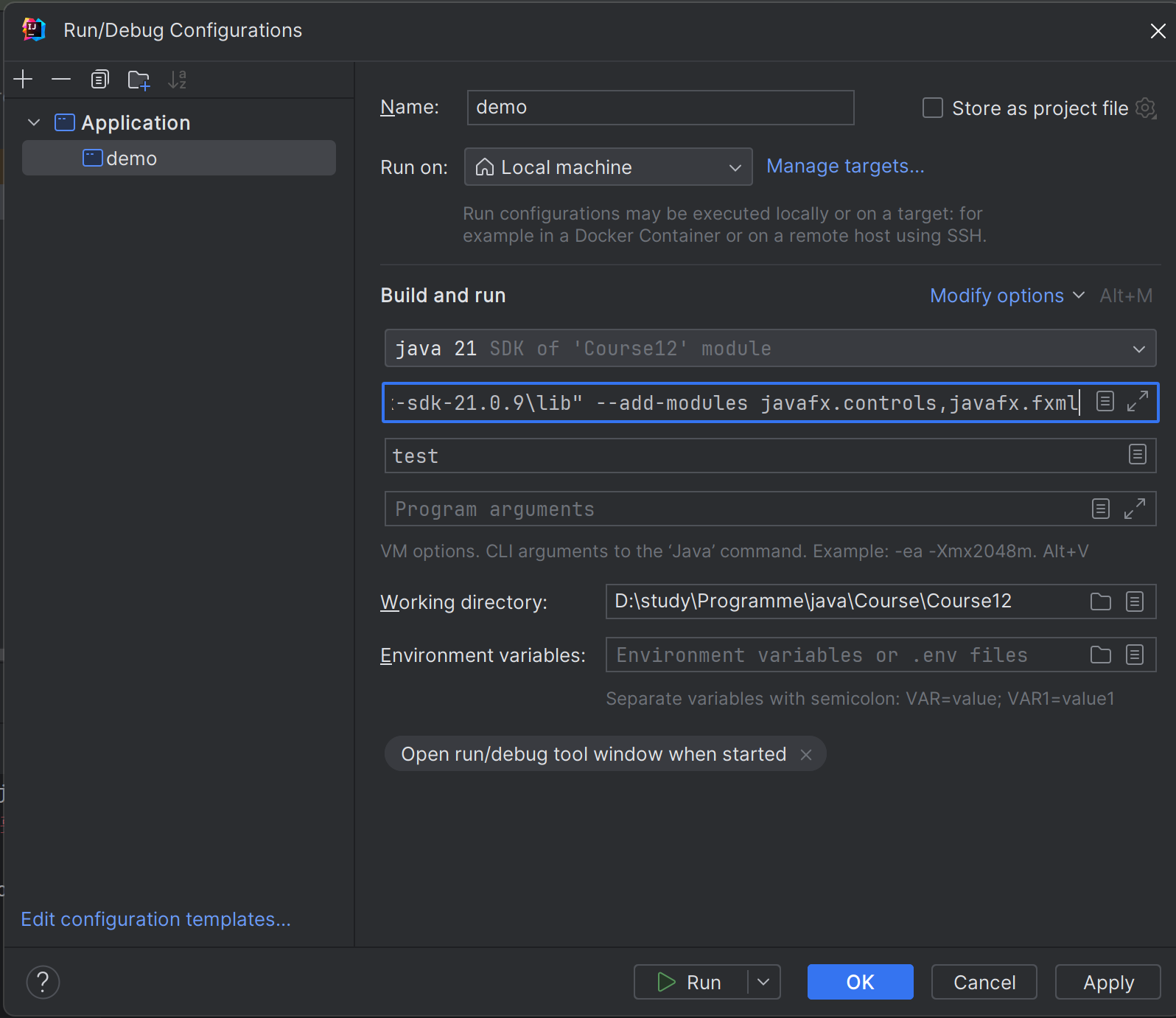Image resolution: width=1176 pixels, height=1018 pixels.
Task: Open the help question mark button
Action: (x=43, y=982)
